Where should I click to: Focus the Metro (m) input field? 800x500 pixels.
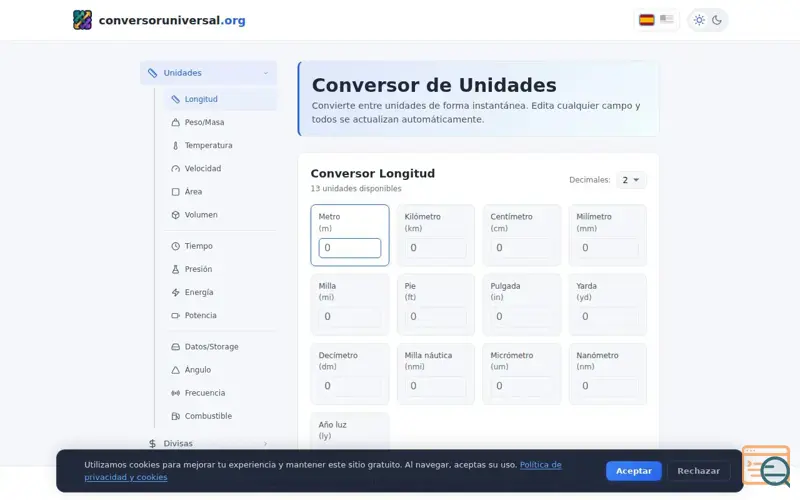(x=350, y=248)
